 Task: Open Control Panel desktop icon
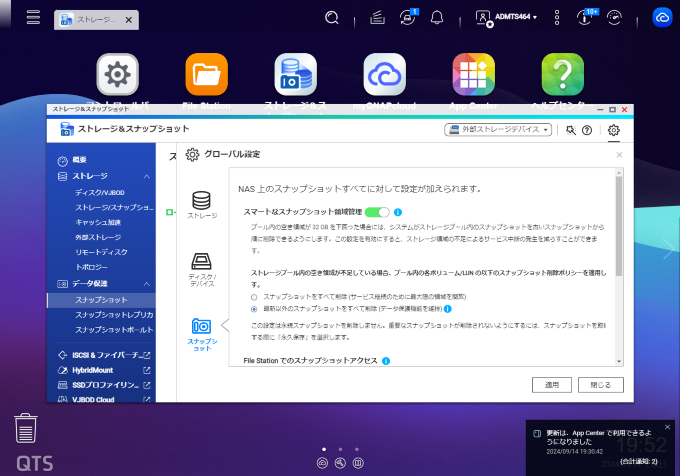(x=118, y=75)
